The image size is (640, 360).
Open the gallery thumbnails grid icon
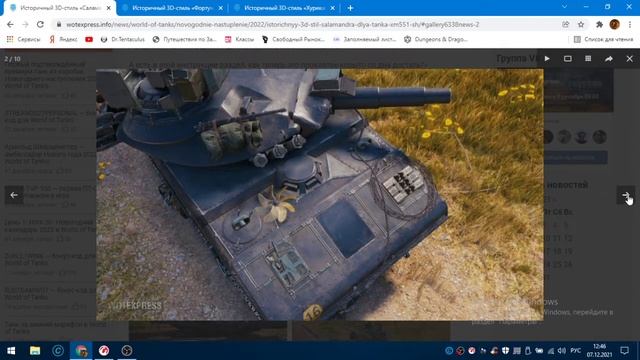(588, 59)
